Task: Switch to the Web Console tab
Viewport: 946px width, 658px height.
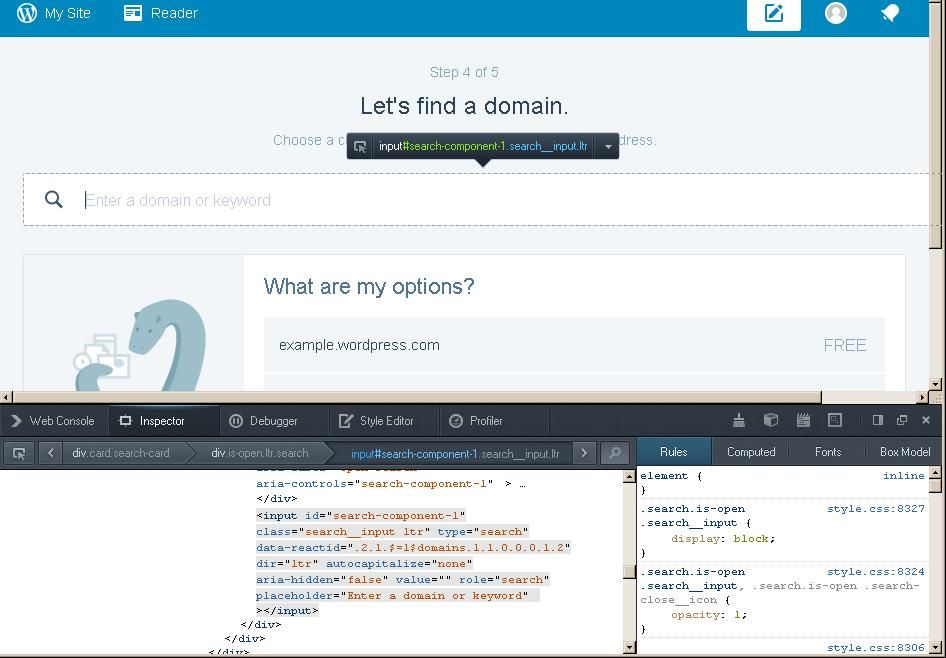Action: click(52, 421)
